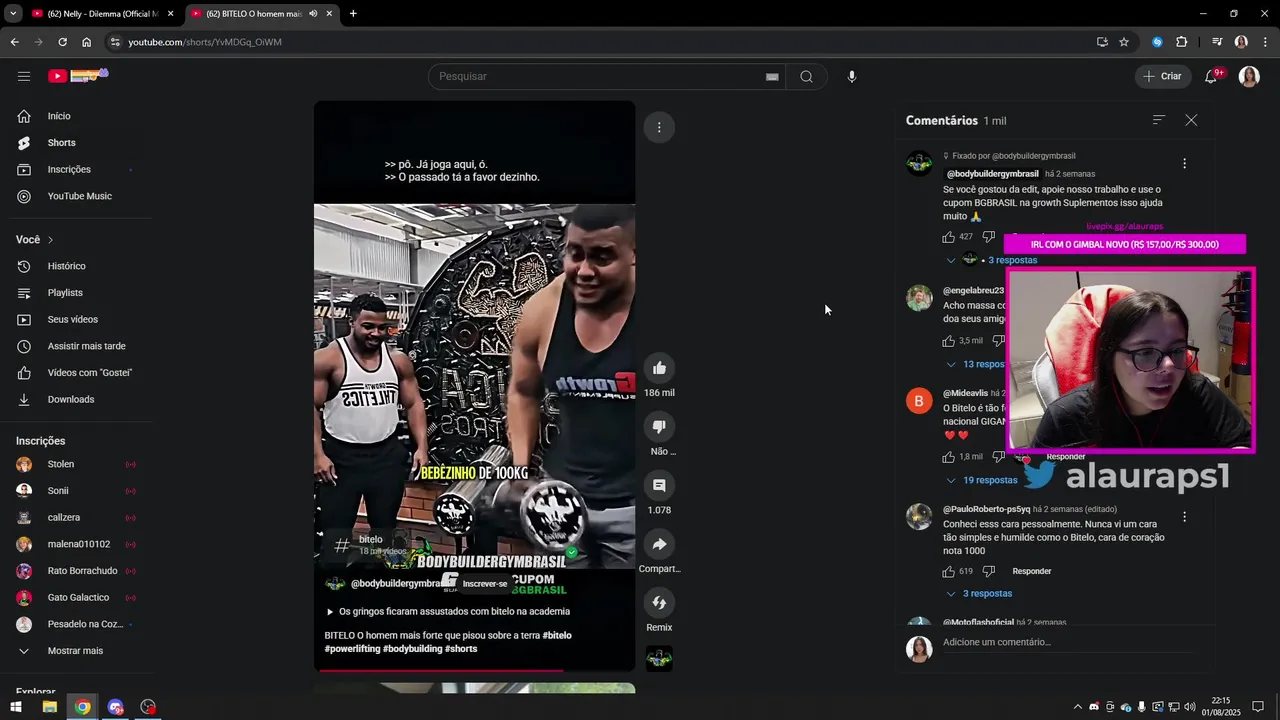Open the Short's three-dot options menu
Screen dimensions: 1280x720
[659, 127]
